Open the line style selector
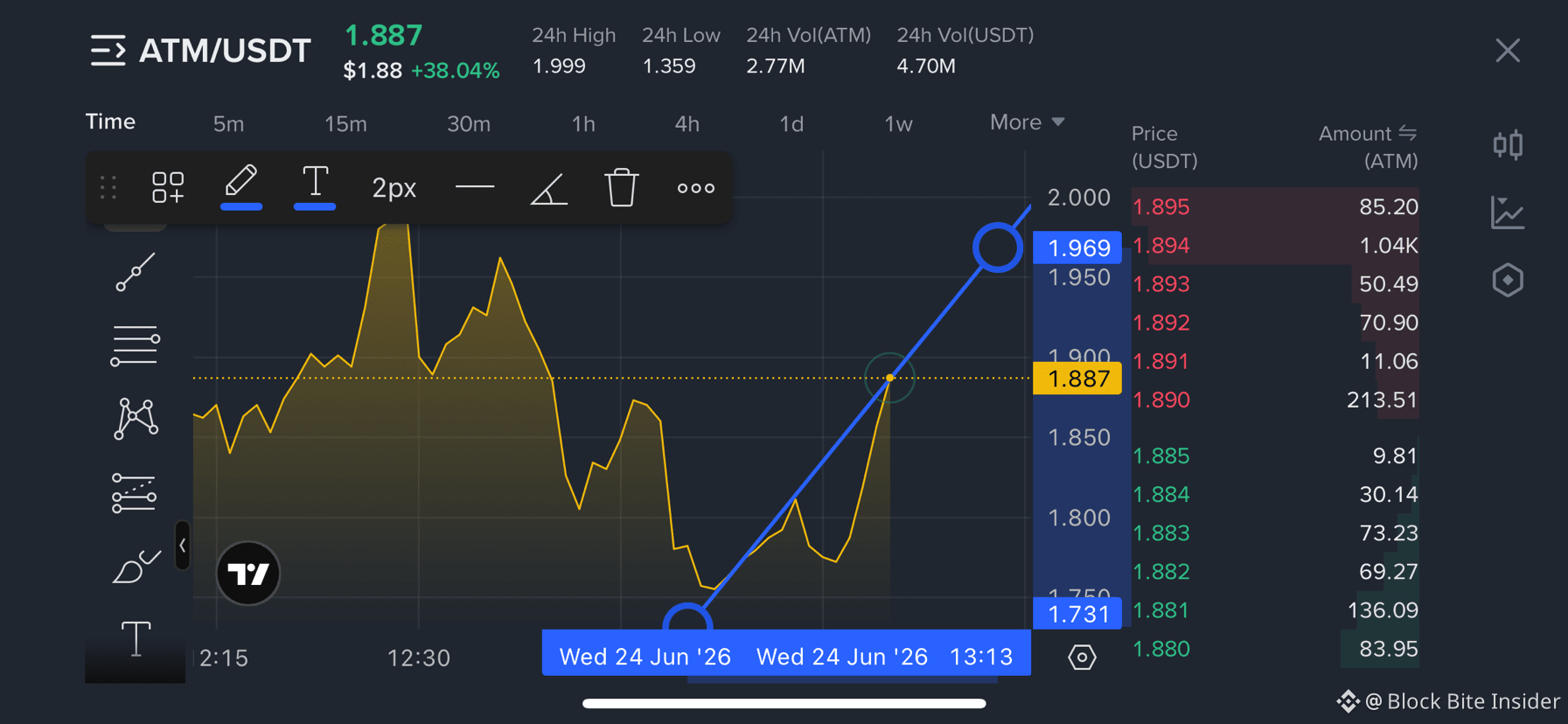Viewport: 1568px width, 724px height. click(475, 187)
